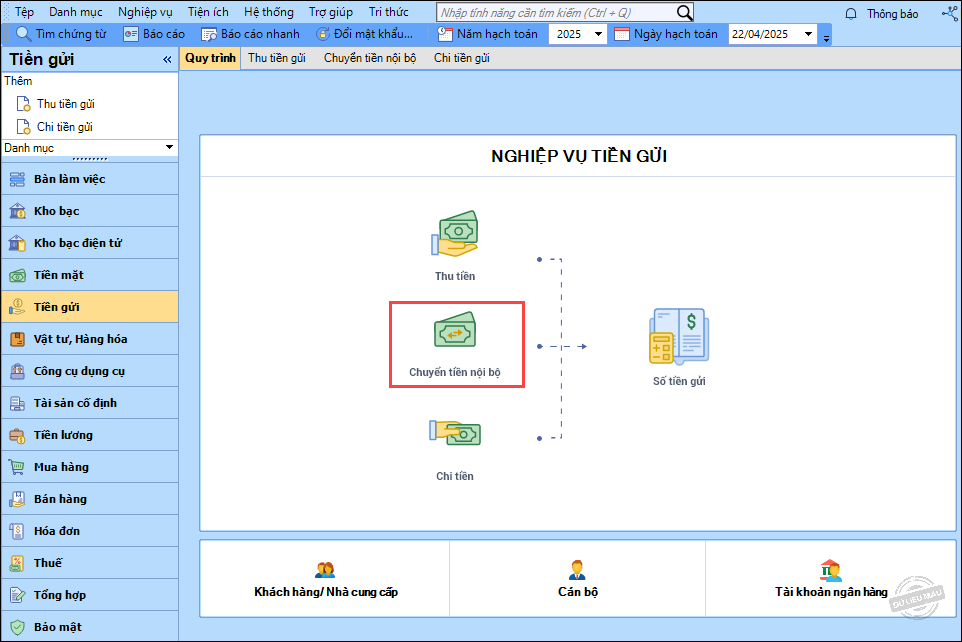Click the Năm hạch toán label icon
Screen dimensions: 962x642
[445, 34]
